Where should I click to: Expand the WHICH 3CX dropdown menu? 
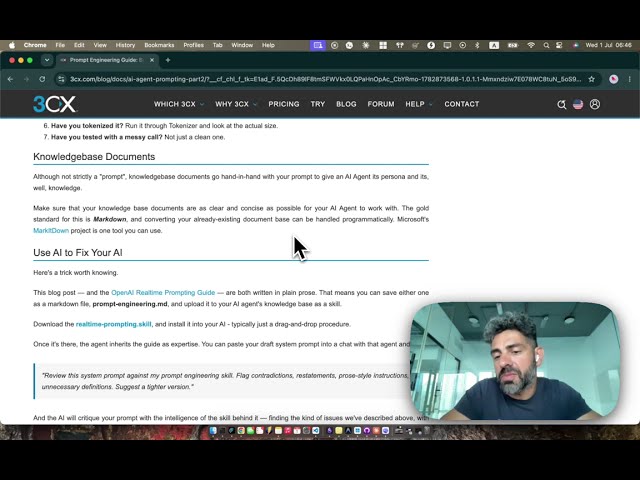[x=179, y=104]
